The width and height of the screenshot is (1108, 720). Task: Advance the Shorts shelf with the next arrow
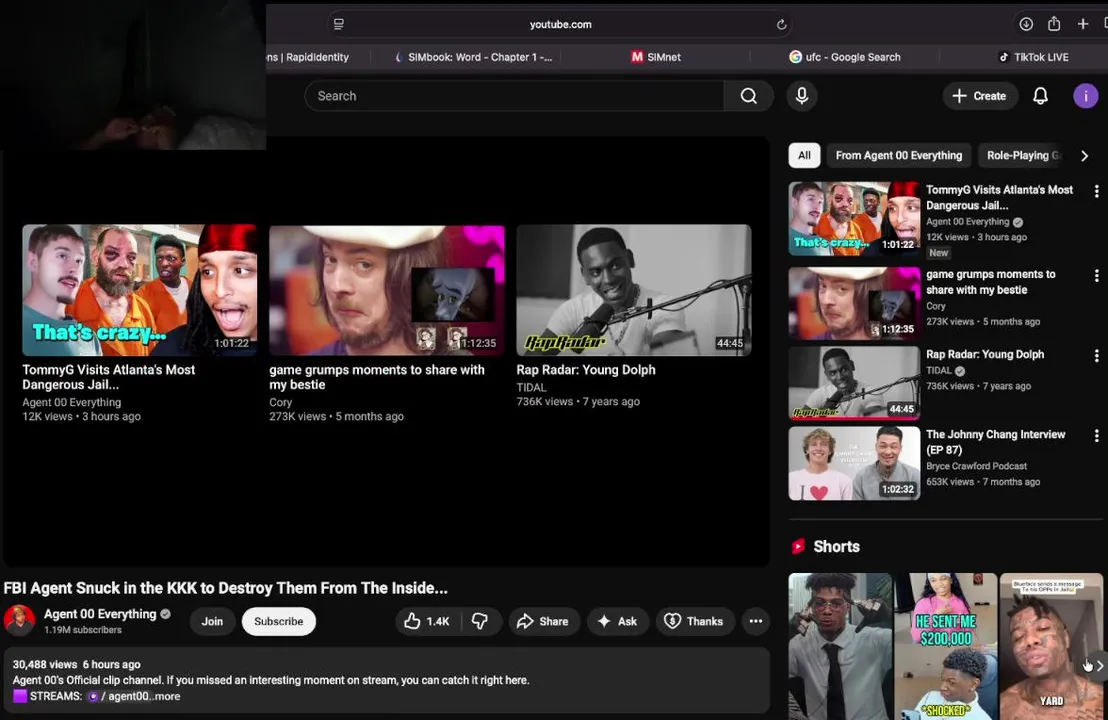[x=1099, y=666]
